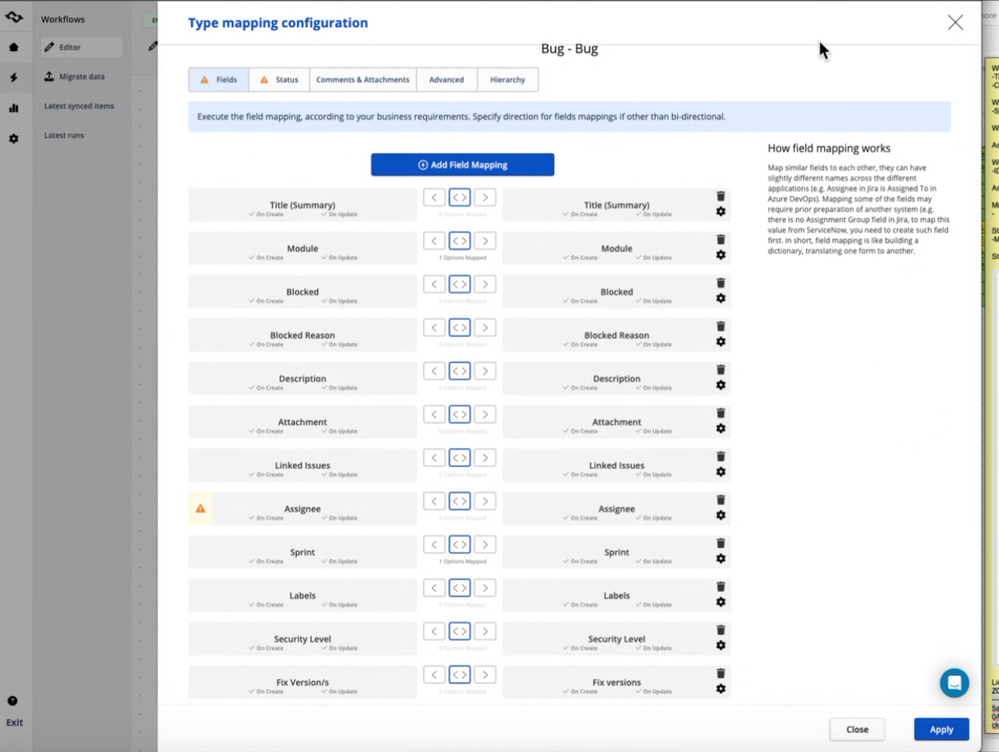Screen dimensions: 999x752
Task: Open gear settings for Security Level
Action: 721,645
